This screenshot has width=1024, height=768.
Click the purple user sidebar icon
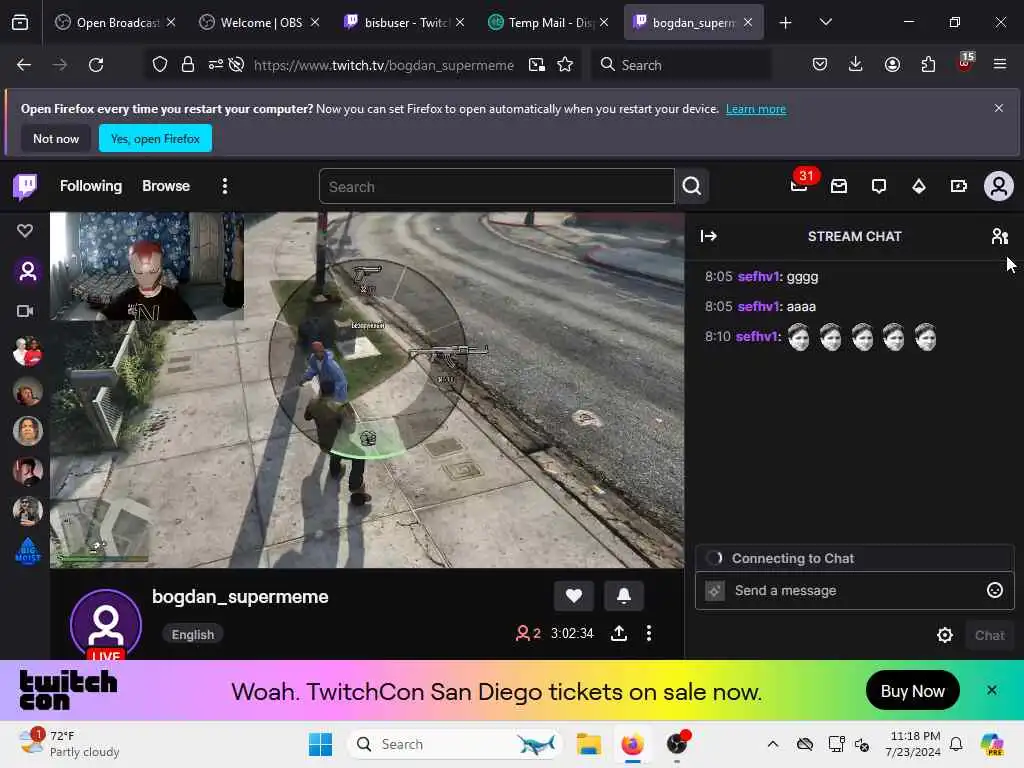tap(27, 271)
